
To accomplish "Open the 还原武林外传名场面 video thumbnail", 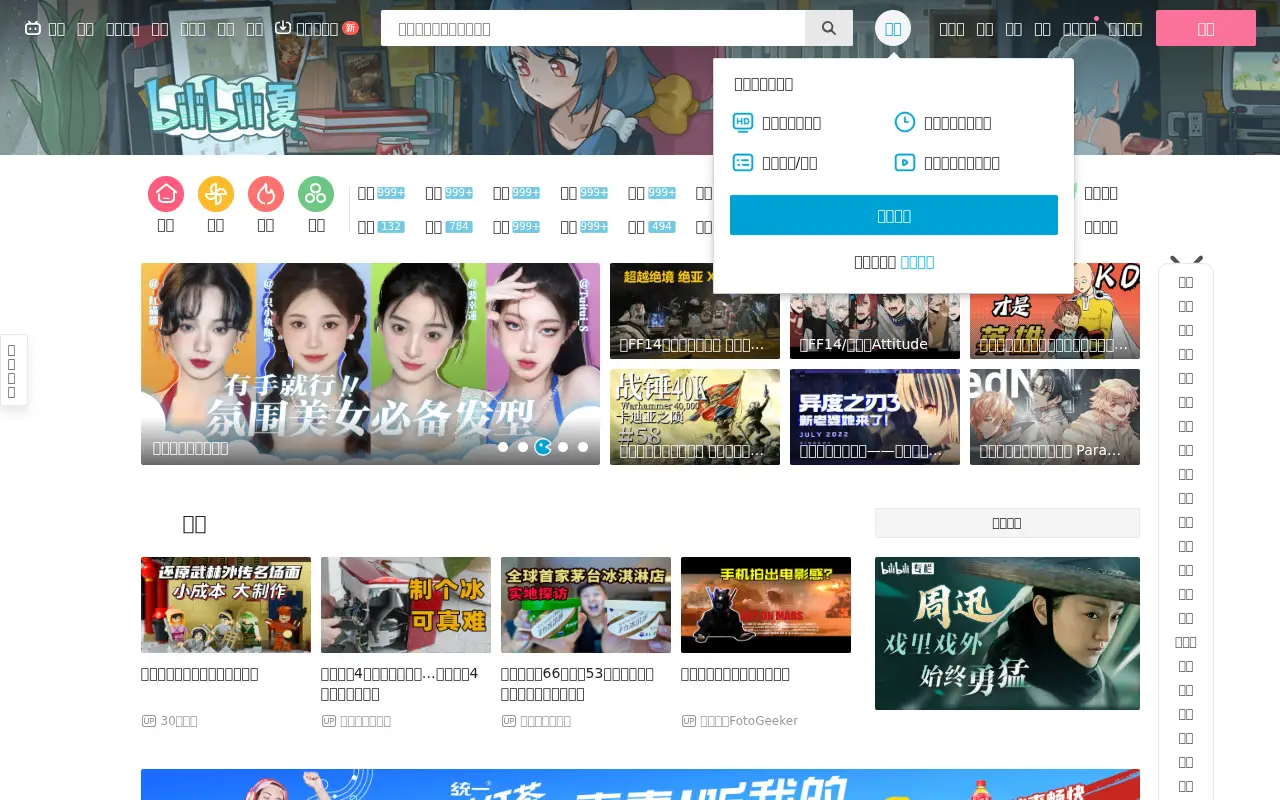I will click(x=226, y=605).
